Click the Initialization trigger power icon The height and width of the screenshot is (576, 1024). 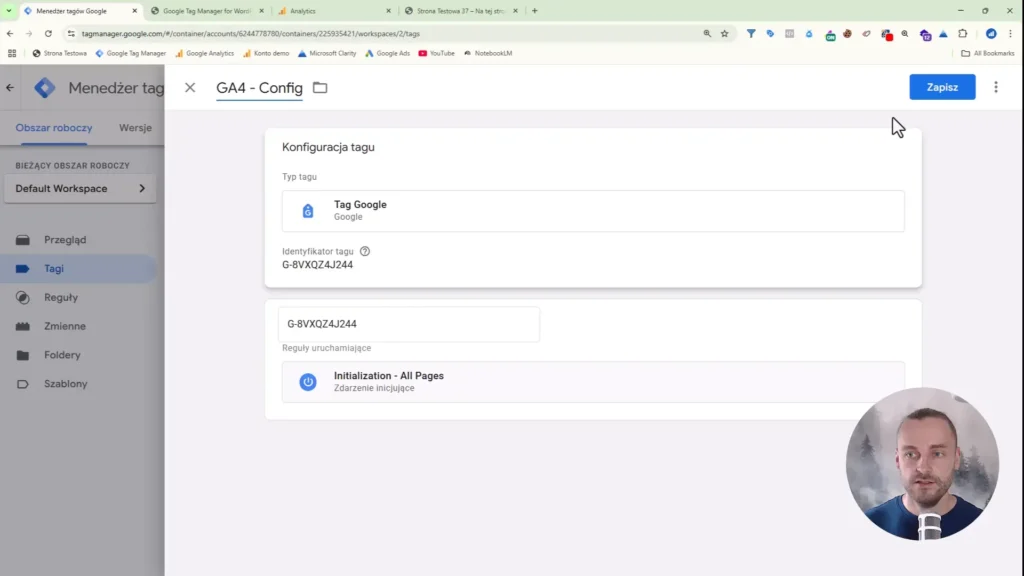click(308, 382)
